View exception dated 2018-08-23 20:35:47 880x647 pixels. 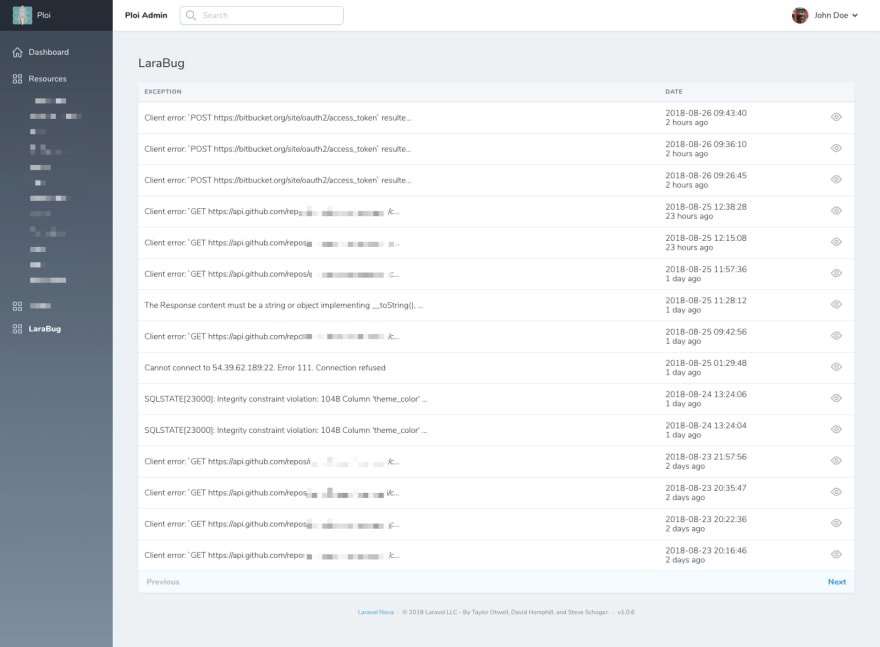(836, 492)
